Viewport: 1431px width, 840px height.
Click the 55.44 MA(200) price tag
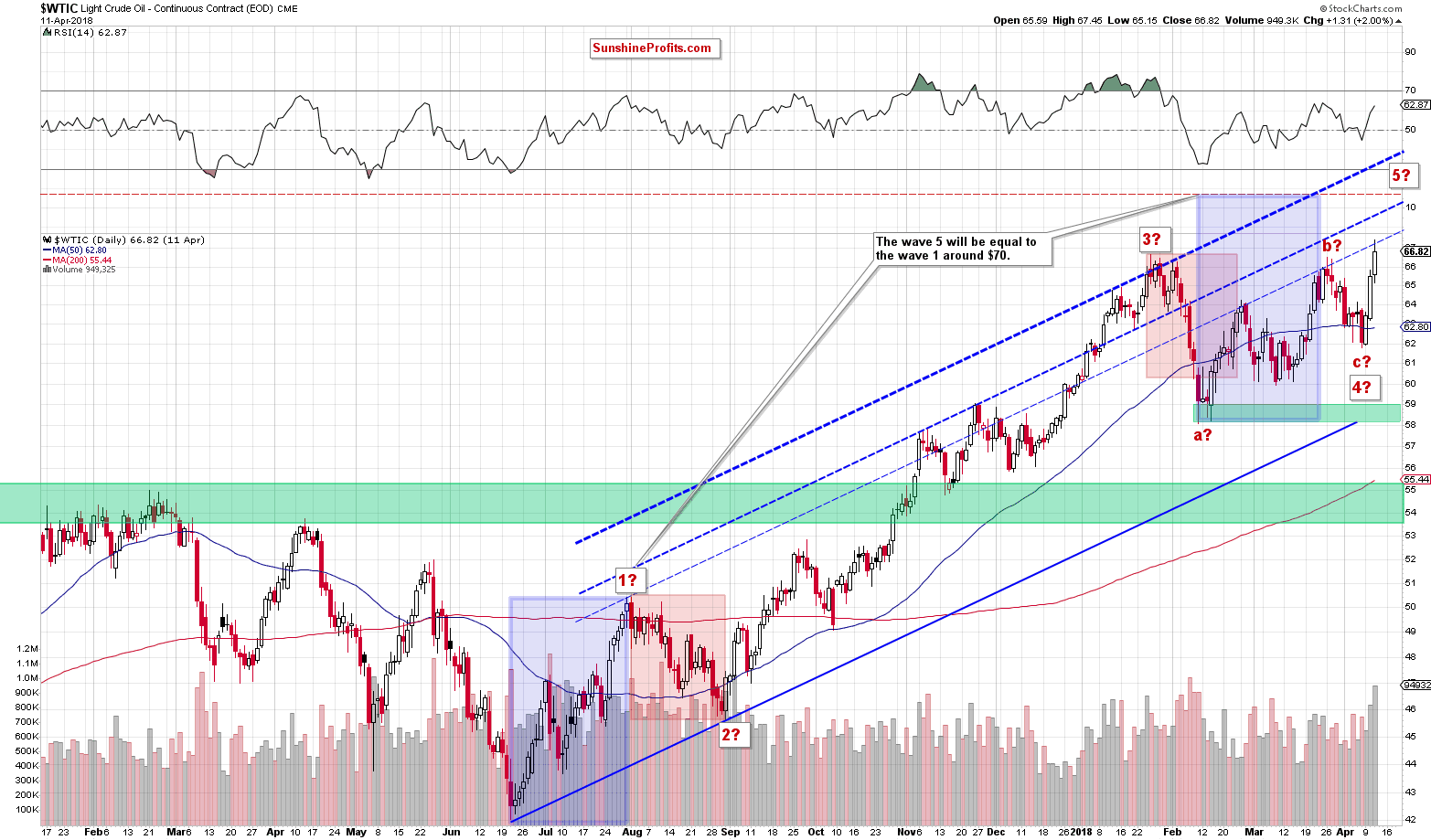[1415, 479]
